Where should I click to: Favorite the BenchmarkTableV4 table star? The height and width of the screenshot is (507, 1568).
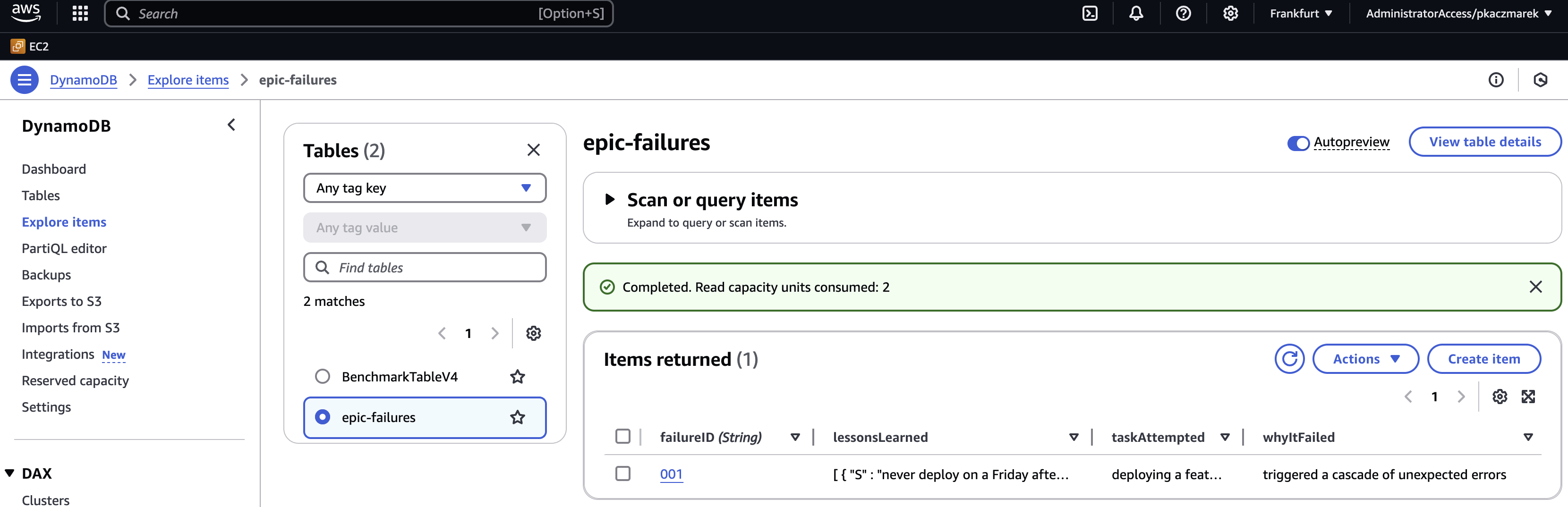click(517, 377)
